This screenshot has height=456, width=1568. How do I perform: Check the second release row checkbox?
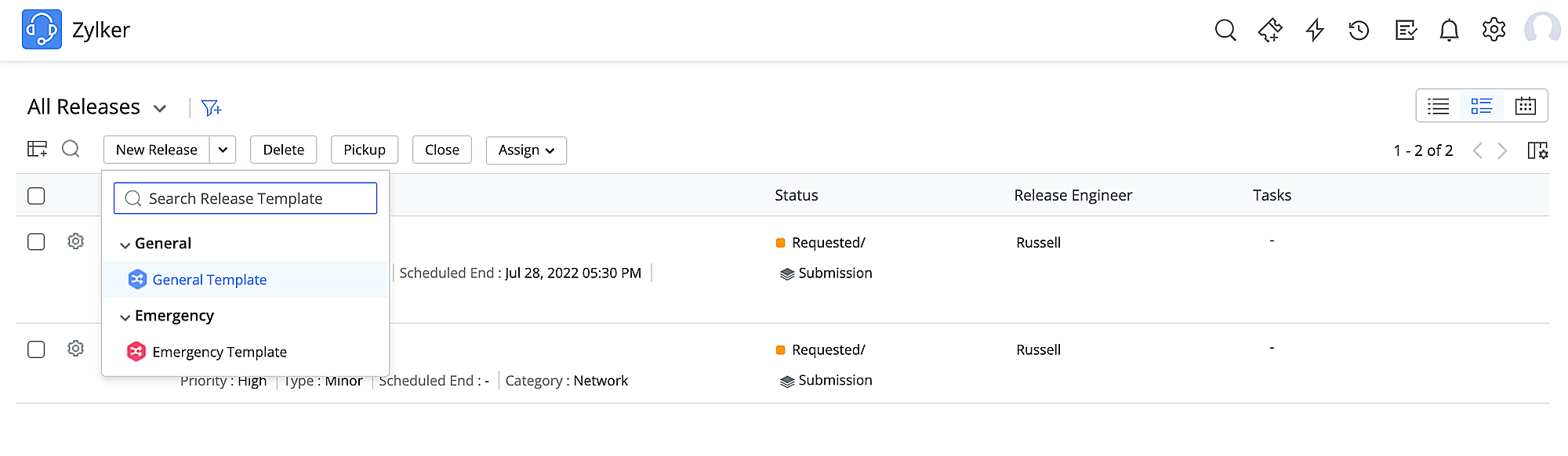(x=36, y=349)
